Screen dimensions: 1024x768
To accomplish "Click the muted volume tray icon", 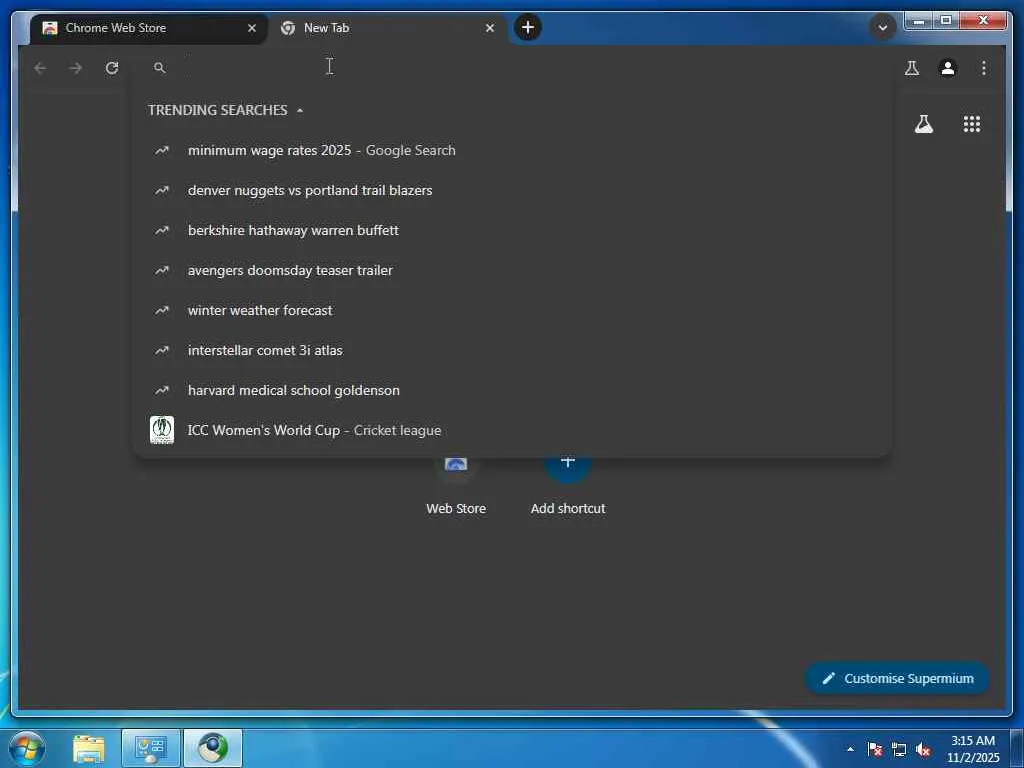I will [923, 750].
